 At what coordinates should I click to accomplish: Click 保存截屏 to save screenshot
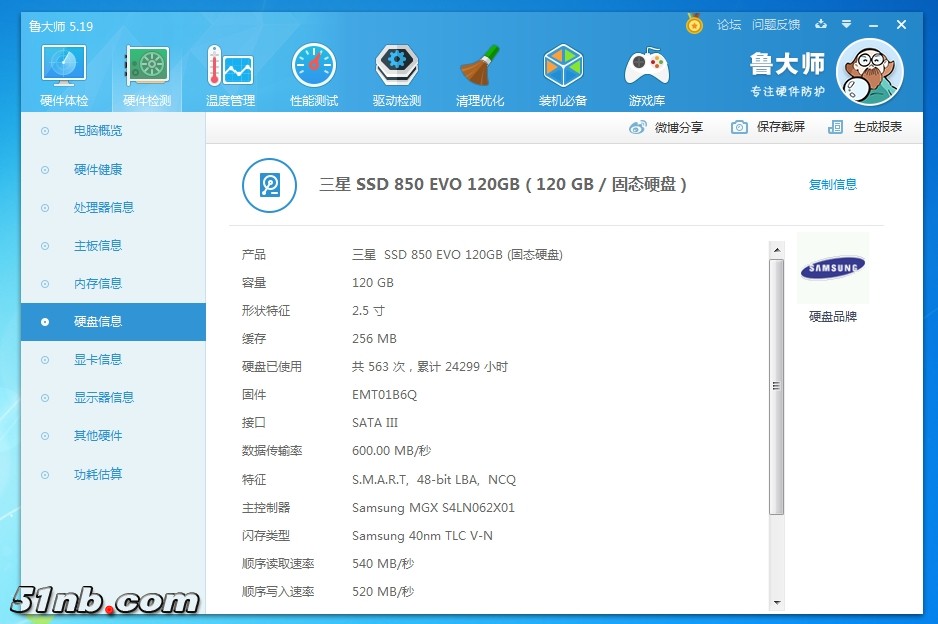click(x=768, y=127)
